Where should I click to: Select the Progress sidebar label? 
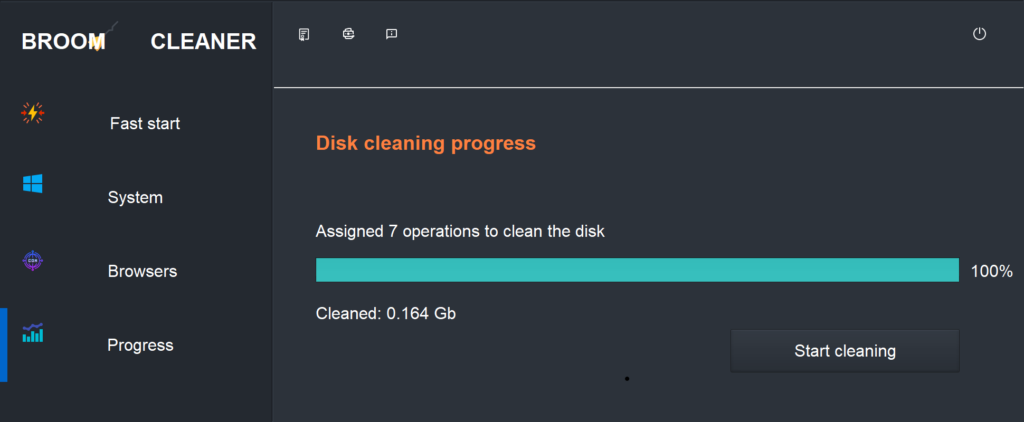140,346
